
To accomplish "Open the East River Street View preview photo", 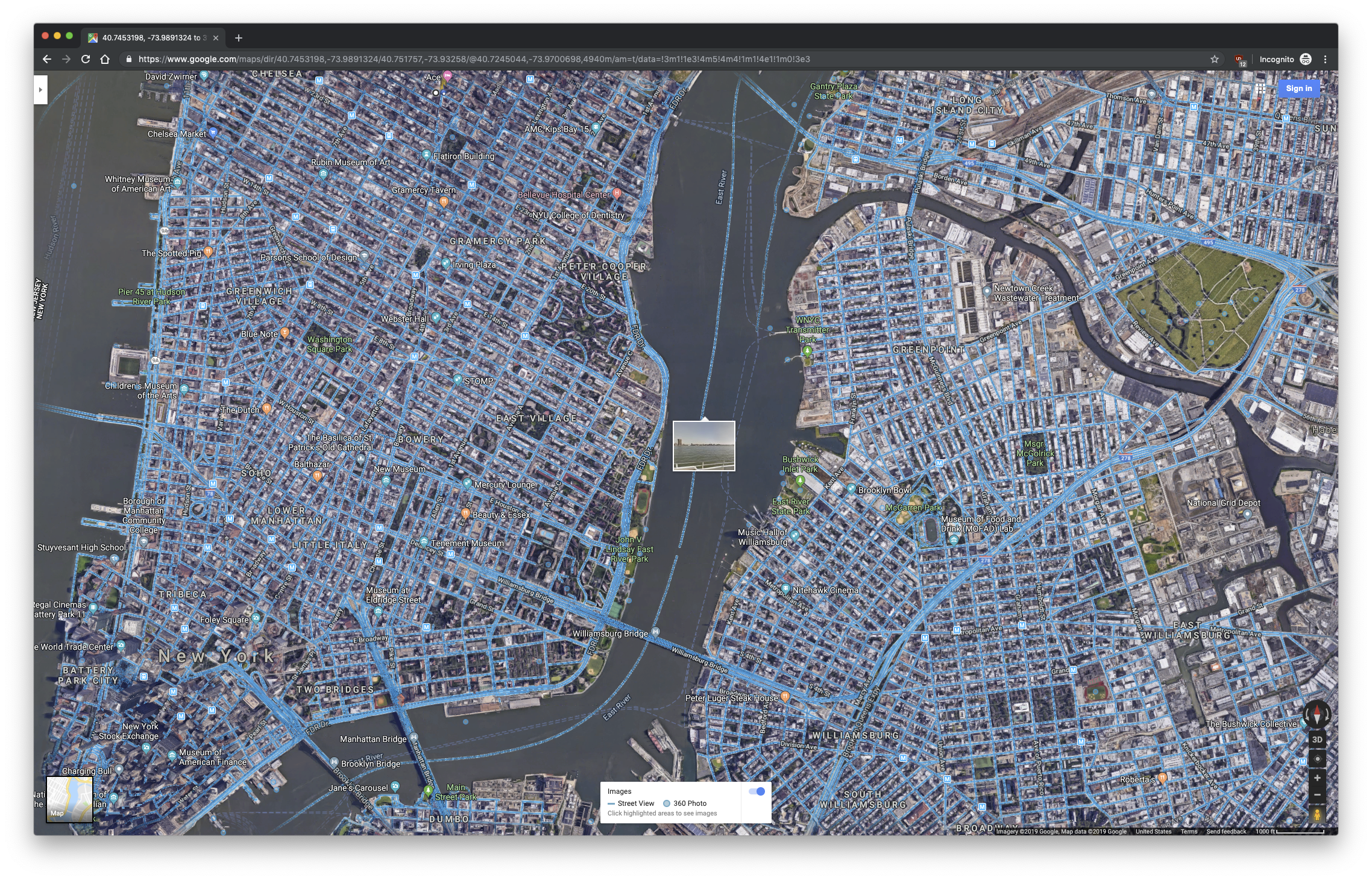I will pos(704,446).
